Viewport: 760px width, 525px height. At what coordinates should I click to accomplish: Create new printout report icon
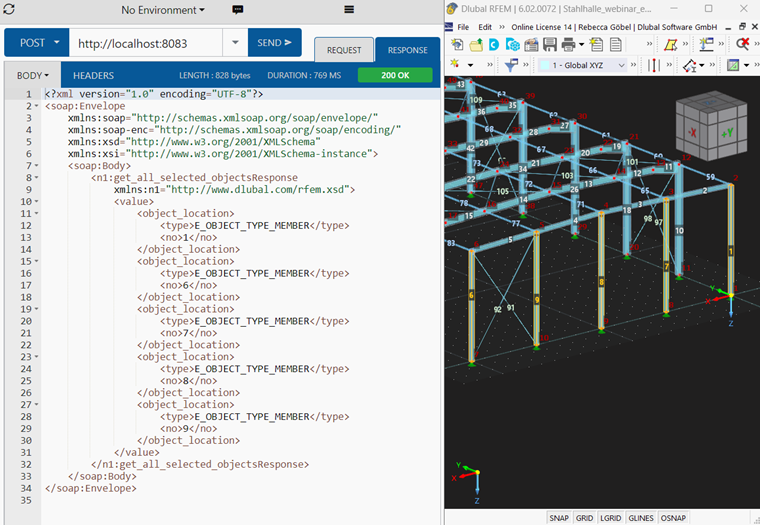[596, 45]
